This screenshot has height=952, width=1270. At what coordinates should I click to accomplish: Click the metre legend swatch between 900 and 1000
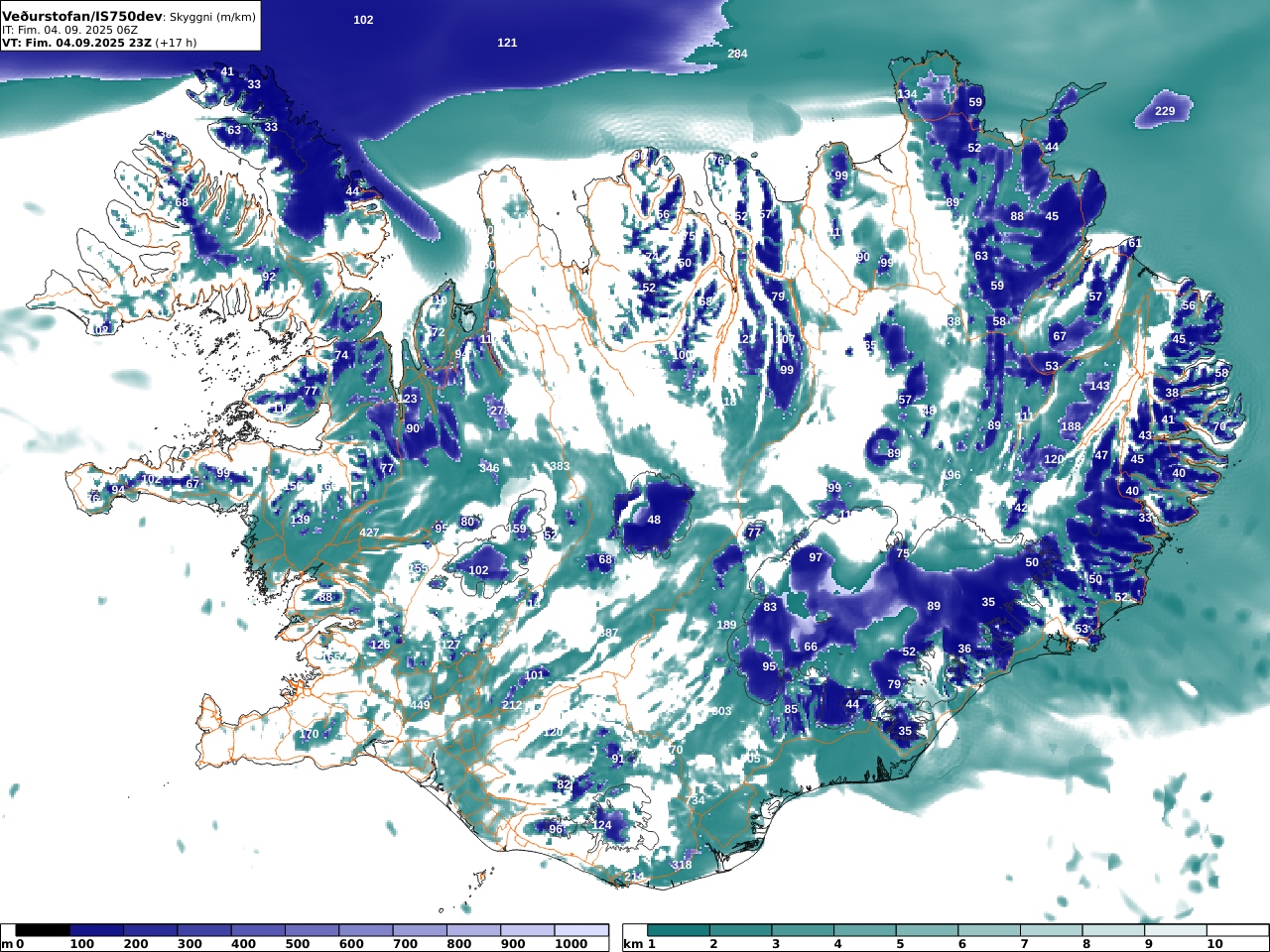point(527,930)
